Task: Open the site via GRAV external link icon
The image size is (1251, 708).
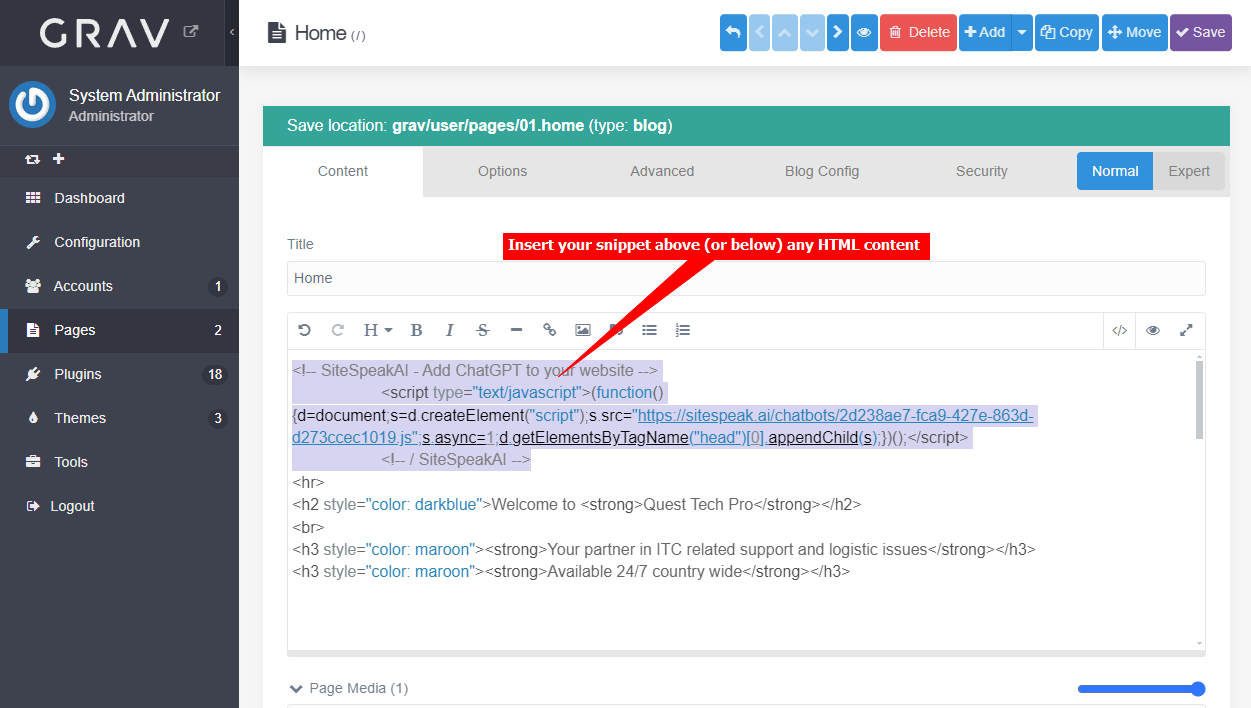Action: pyautogui.click(x=191, y=32)
